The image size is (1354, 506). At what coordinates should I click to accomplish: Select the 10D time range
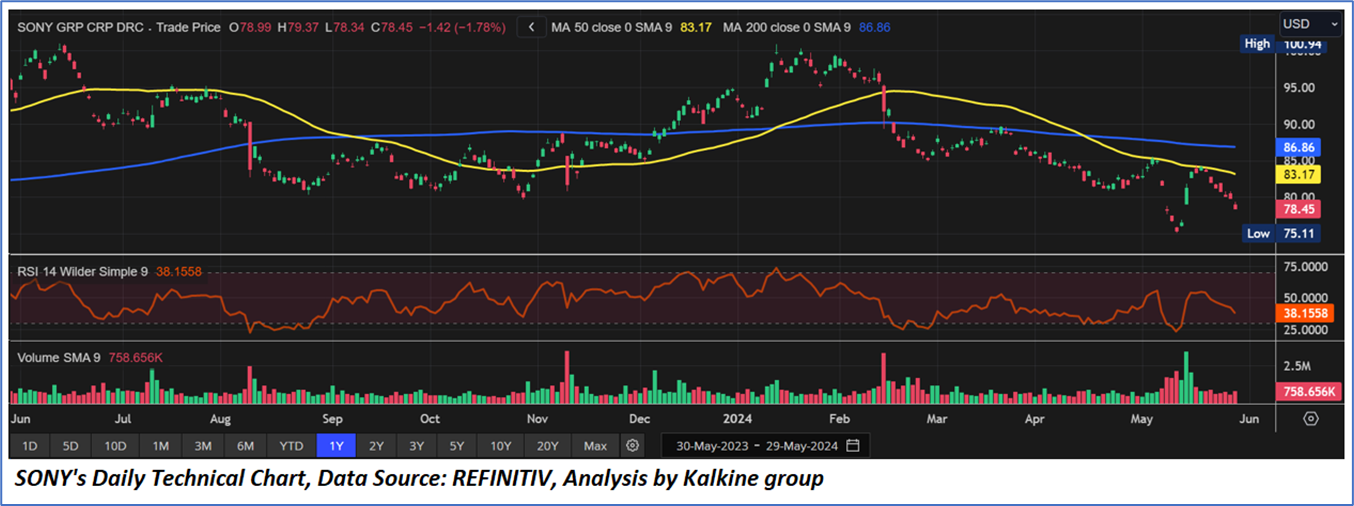[115, 445]
